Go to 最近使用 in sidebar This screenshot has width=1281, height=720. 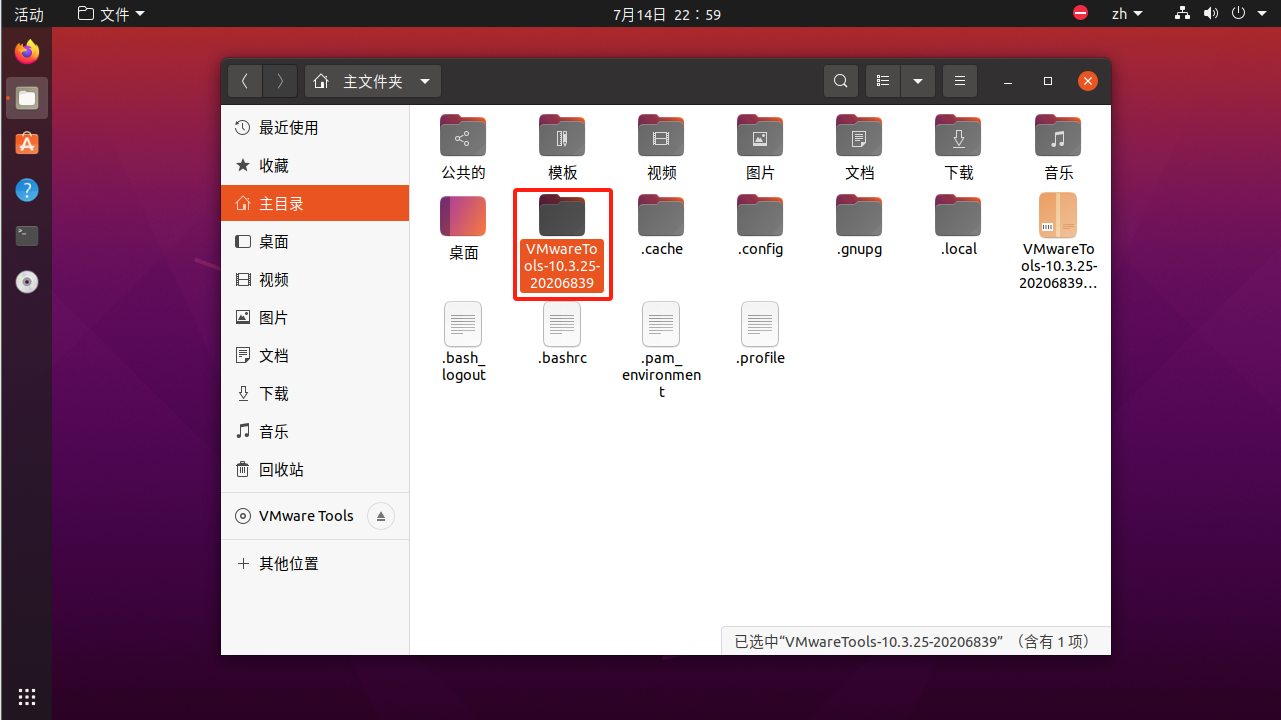[x=315, y=128]
